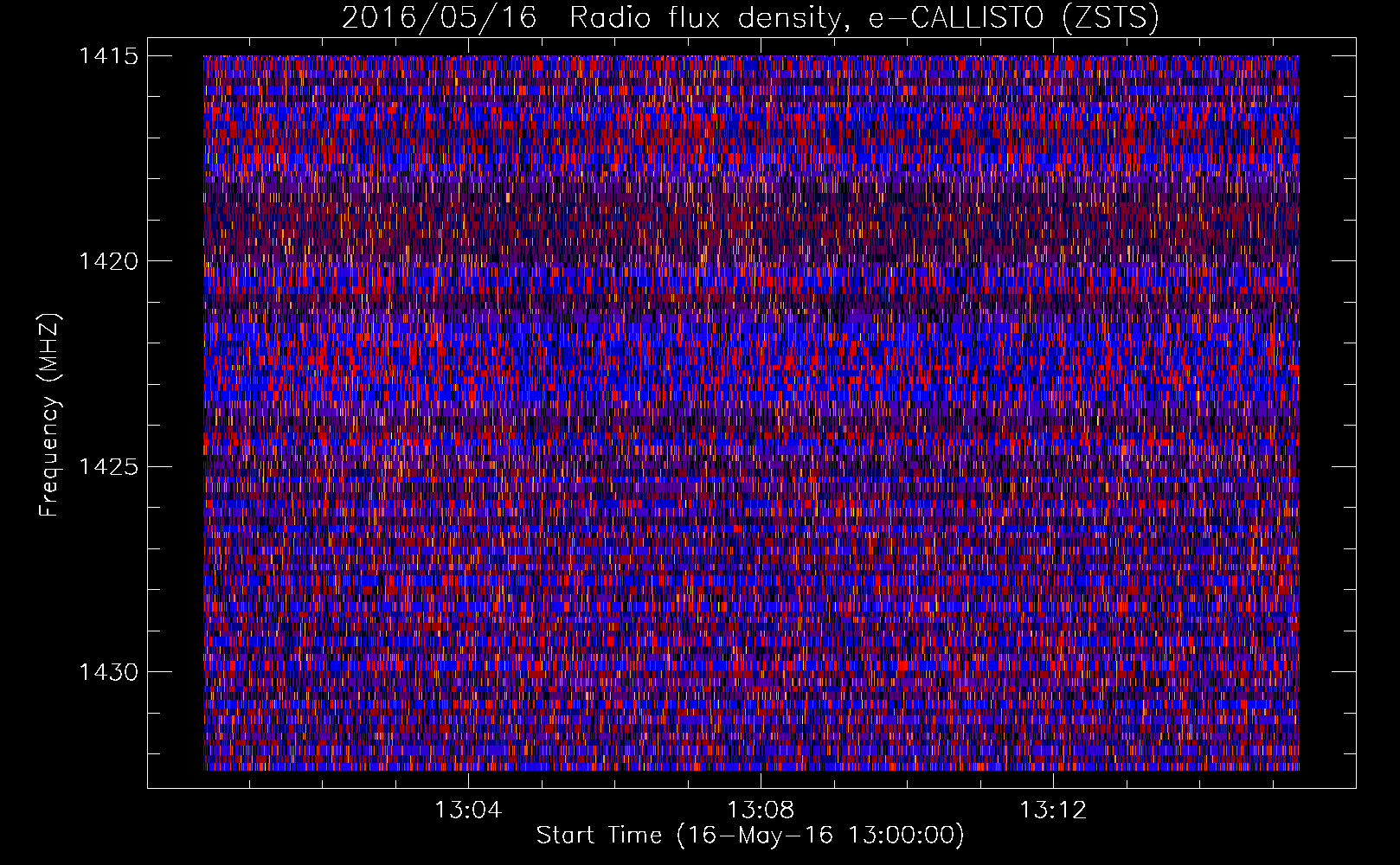Click the 'Start Time (16-May-16 13:00:00)' axis title
The image size is (1400, 865).
(x=750, y=836)
